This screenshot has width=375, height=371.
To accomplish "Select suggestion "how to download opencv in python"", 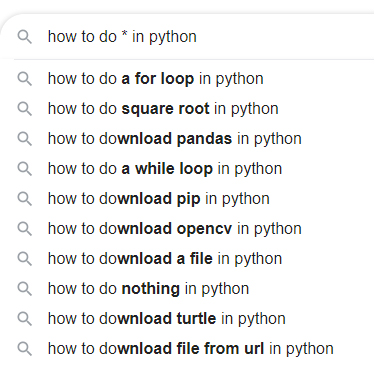I will click(187, 229).
